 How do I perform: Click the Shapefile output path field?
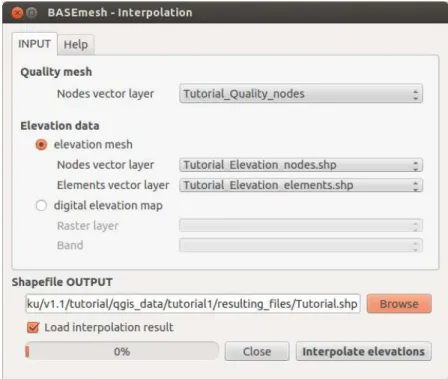click(x=193, y=304)
